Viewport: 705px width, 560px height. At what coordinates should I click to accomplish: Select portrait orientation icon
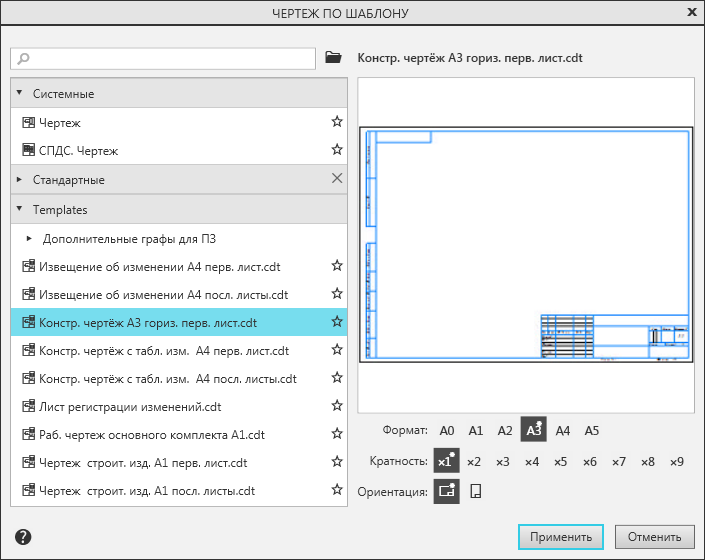click(x=476, y=491)
